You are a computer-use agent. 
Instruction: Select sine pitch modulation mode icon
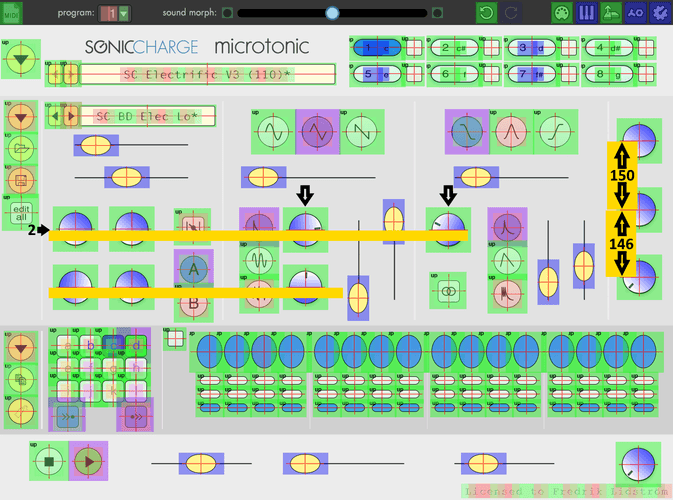tap(259, 260)
